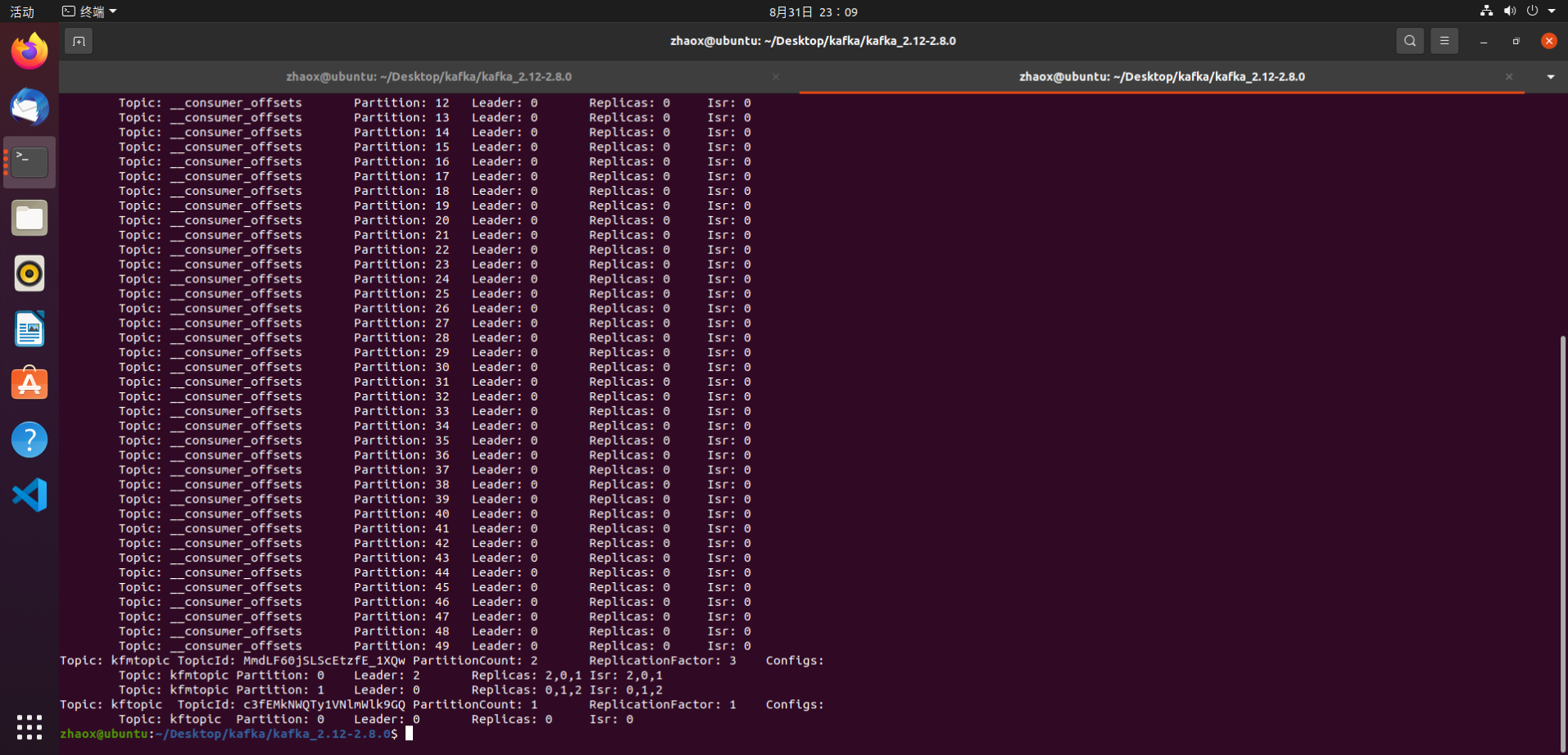Launch Thunderbird mail from the dock

coord(29,107)
